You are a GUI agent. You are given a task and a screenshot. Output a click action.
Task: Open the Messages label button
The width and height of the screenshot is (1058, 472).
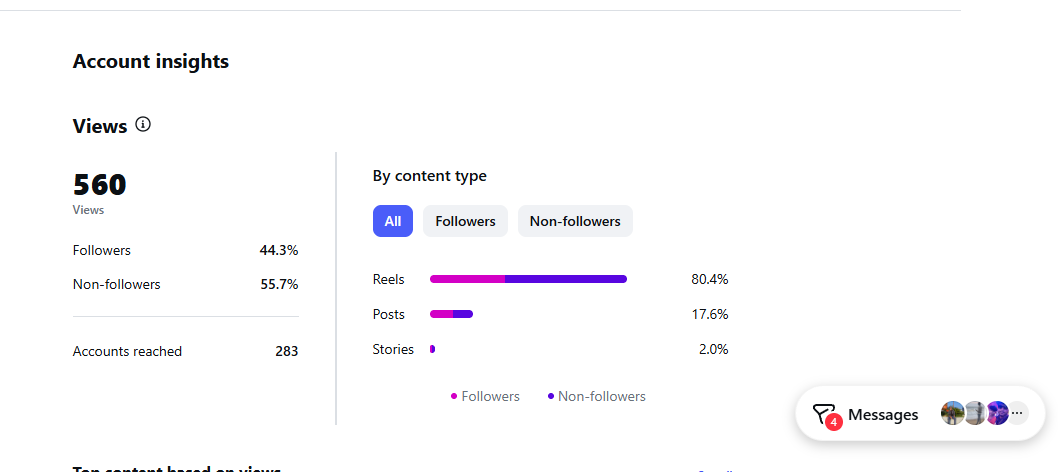[x=883, y=415]
